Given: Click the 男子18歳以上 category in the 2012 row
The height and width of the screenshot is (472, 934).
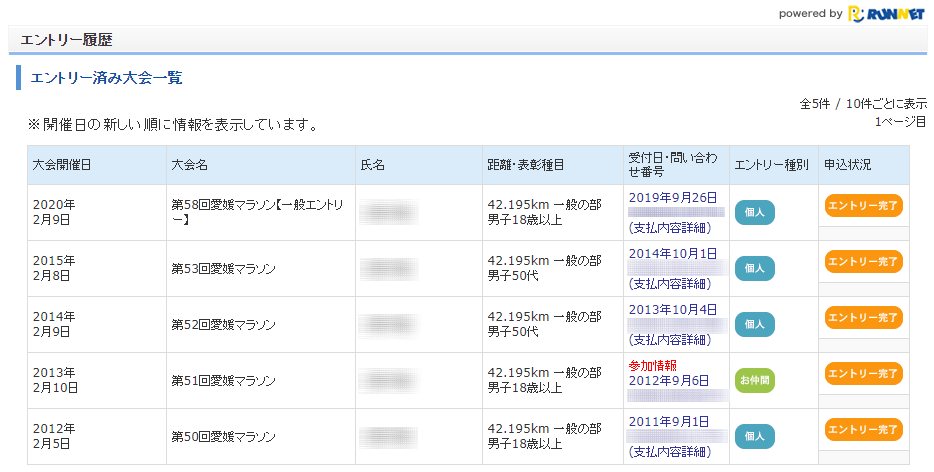Looking at the screenshot, I should pos(525,444).
